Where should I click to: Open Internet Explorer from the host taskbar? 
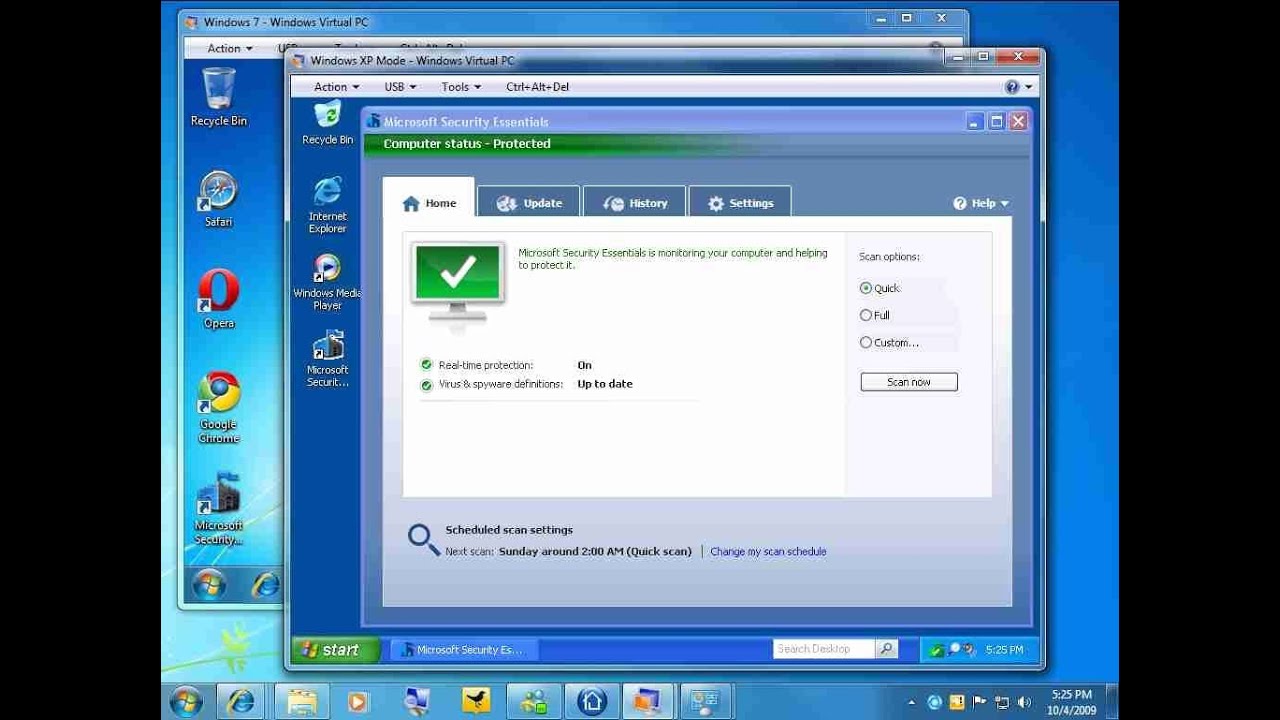pos(241,701)
